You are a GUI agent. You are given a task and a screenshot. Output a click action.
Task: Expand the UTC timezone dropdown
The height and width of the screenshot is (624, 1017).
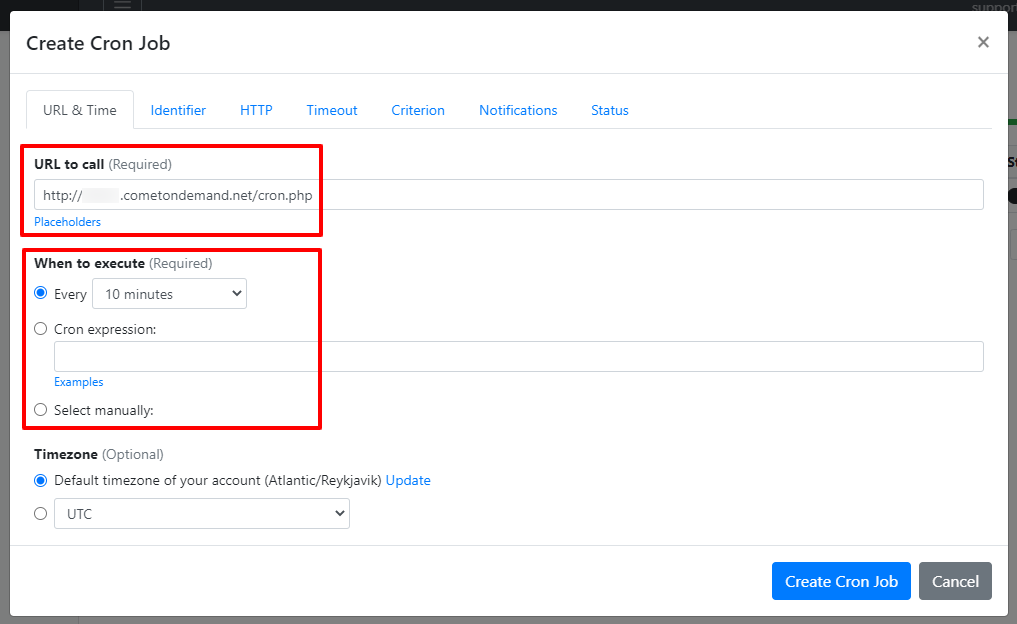point(201,514)
